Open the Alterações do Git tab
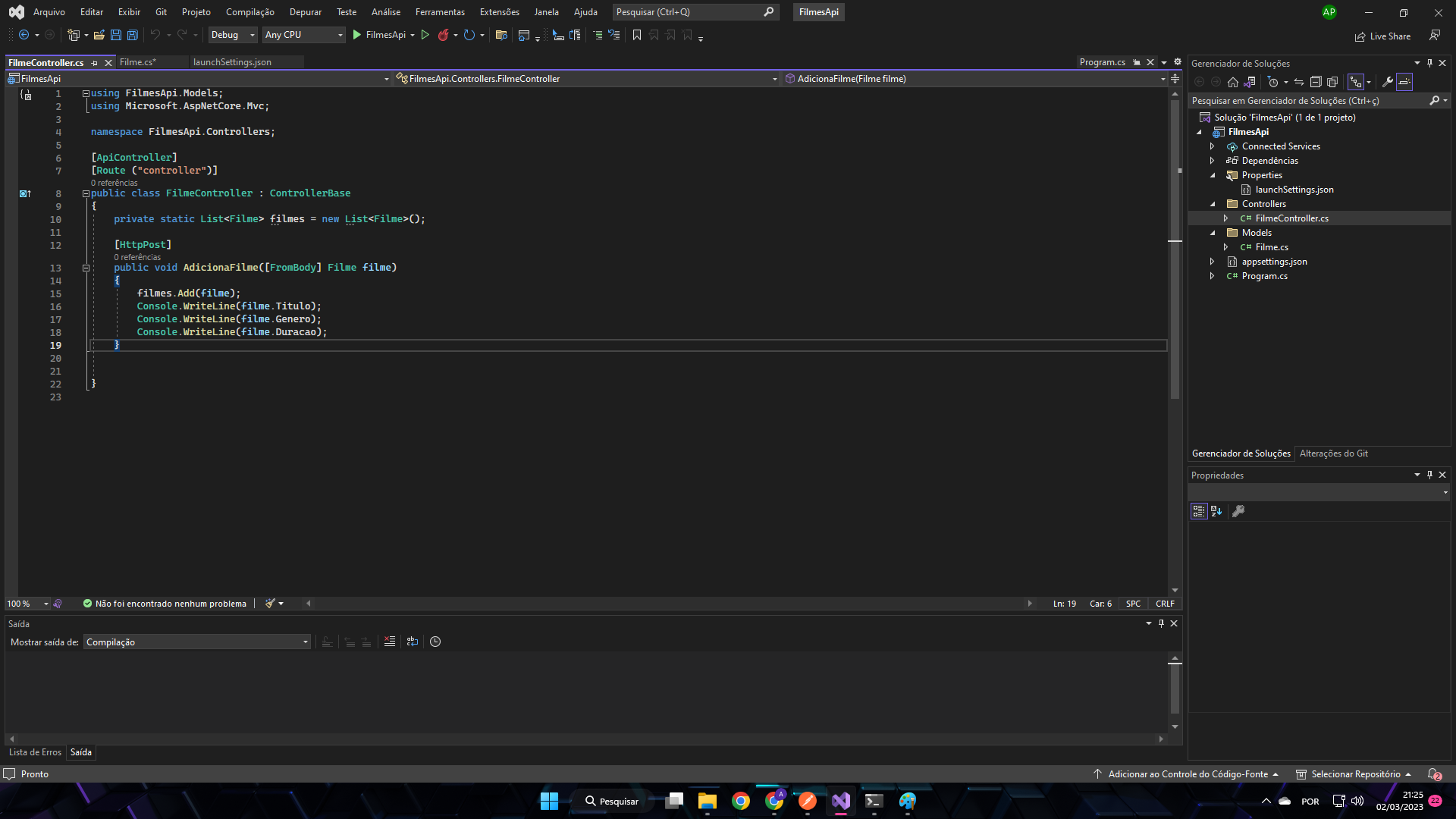Image resolution: width=1456 pixels, height=819 pixels. pos(1334,453)
